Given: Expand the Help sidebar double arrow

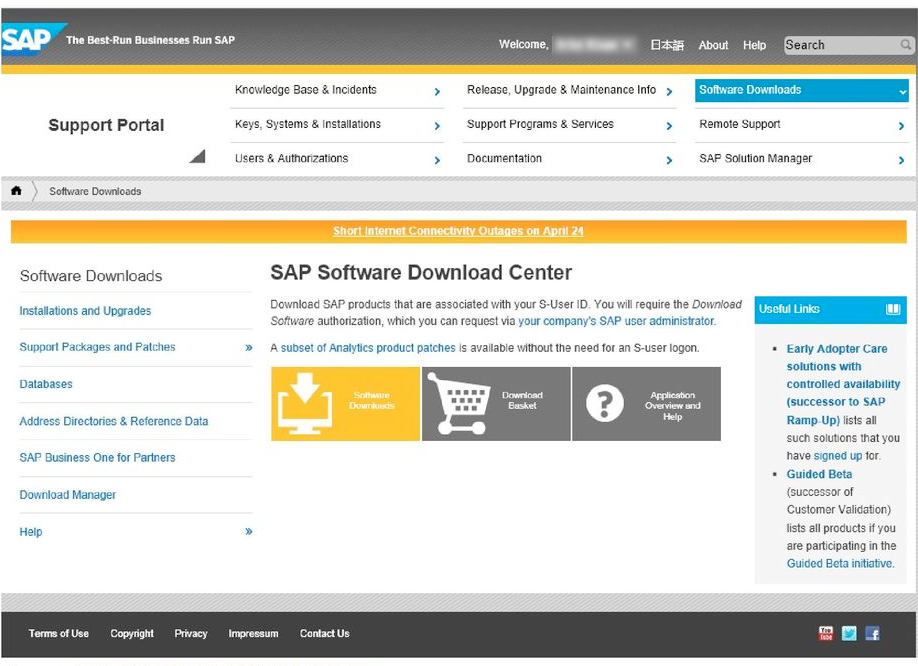Looking at the screenshot, I should (x=249, y=531).
